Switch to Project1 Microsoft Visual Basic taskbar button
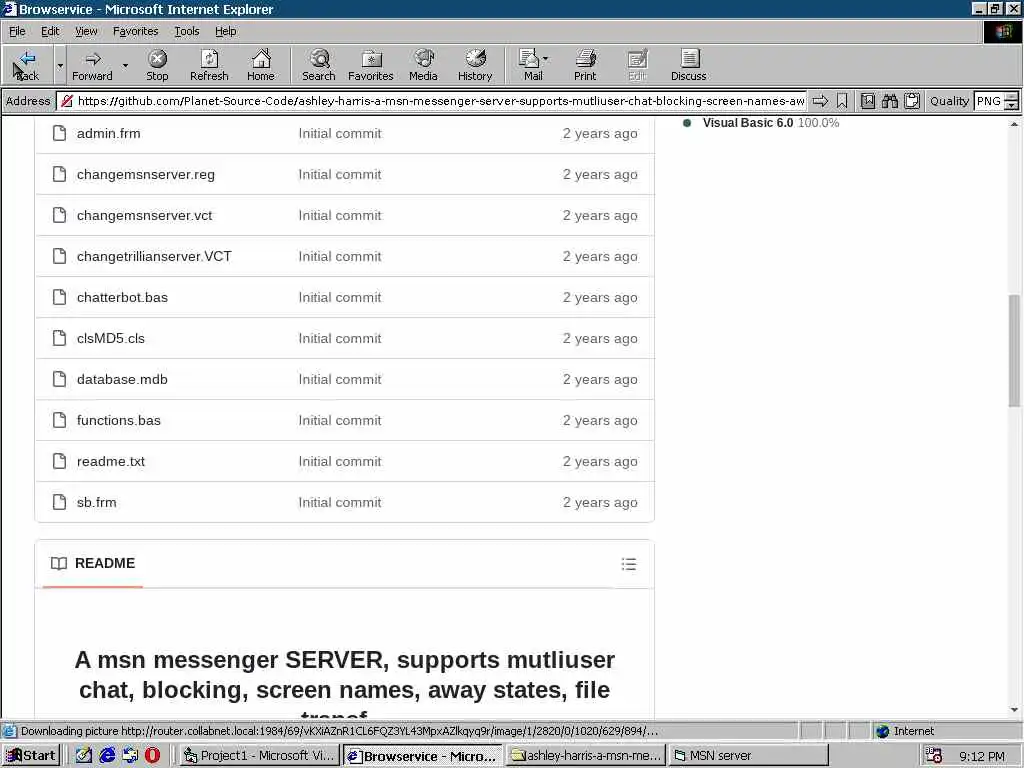Screen dimensions: 1024x768 click(259, 756)
